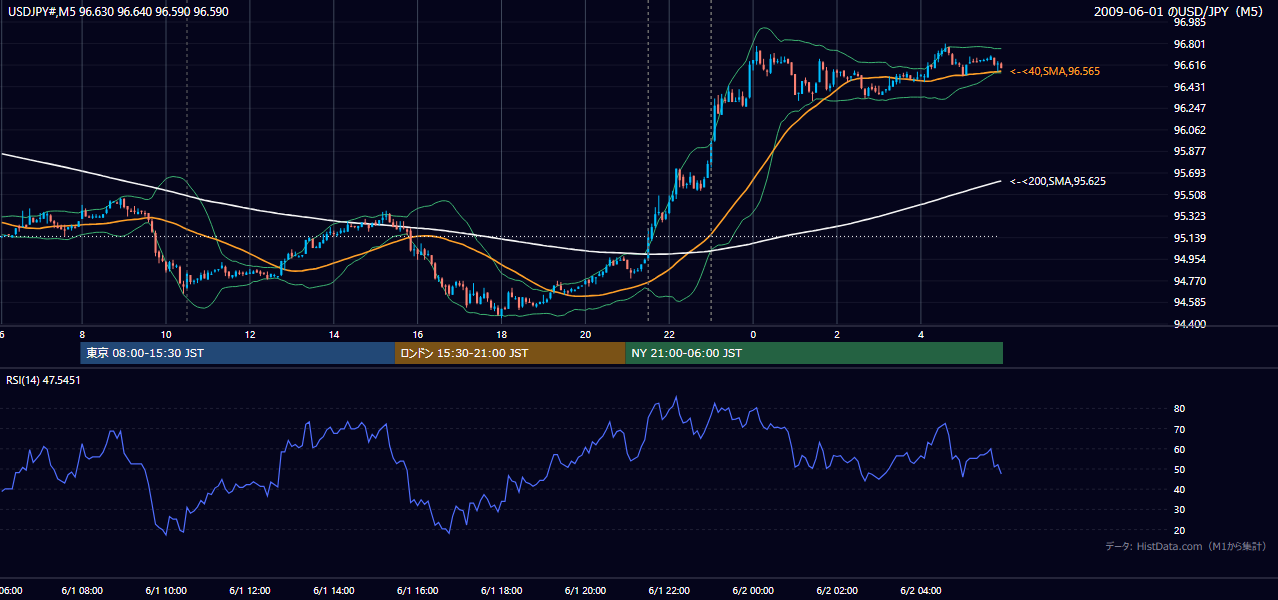Viewport: 1278px width, 600px height.
Task: Click the 200 SMA 95.625 label
Action: pyautogui.click(x=1058, y=182)
